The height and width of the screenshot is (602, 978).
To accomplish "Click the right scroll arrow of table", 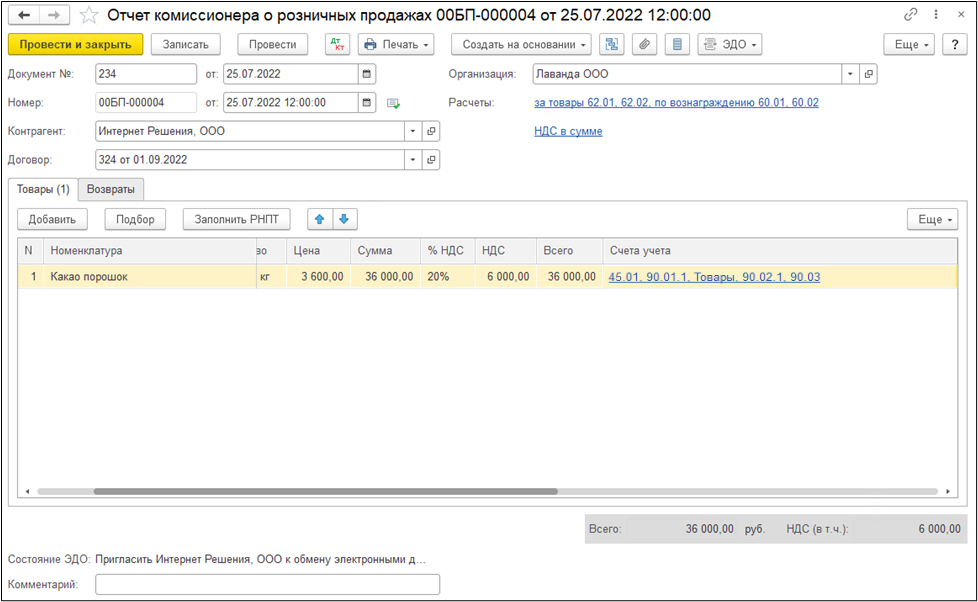I will point(947,492).
